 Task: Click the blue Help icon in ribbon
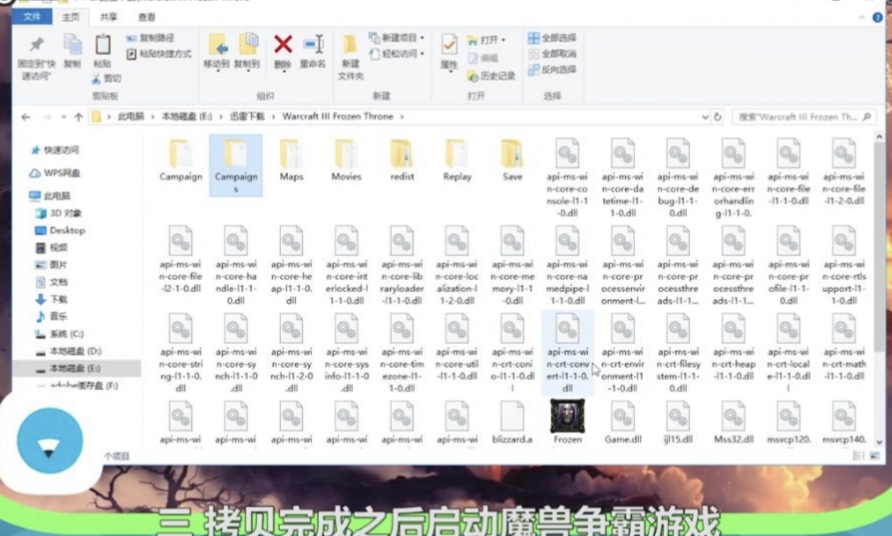tap(877, 18)
